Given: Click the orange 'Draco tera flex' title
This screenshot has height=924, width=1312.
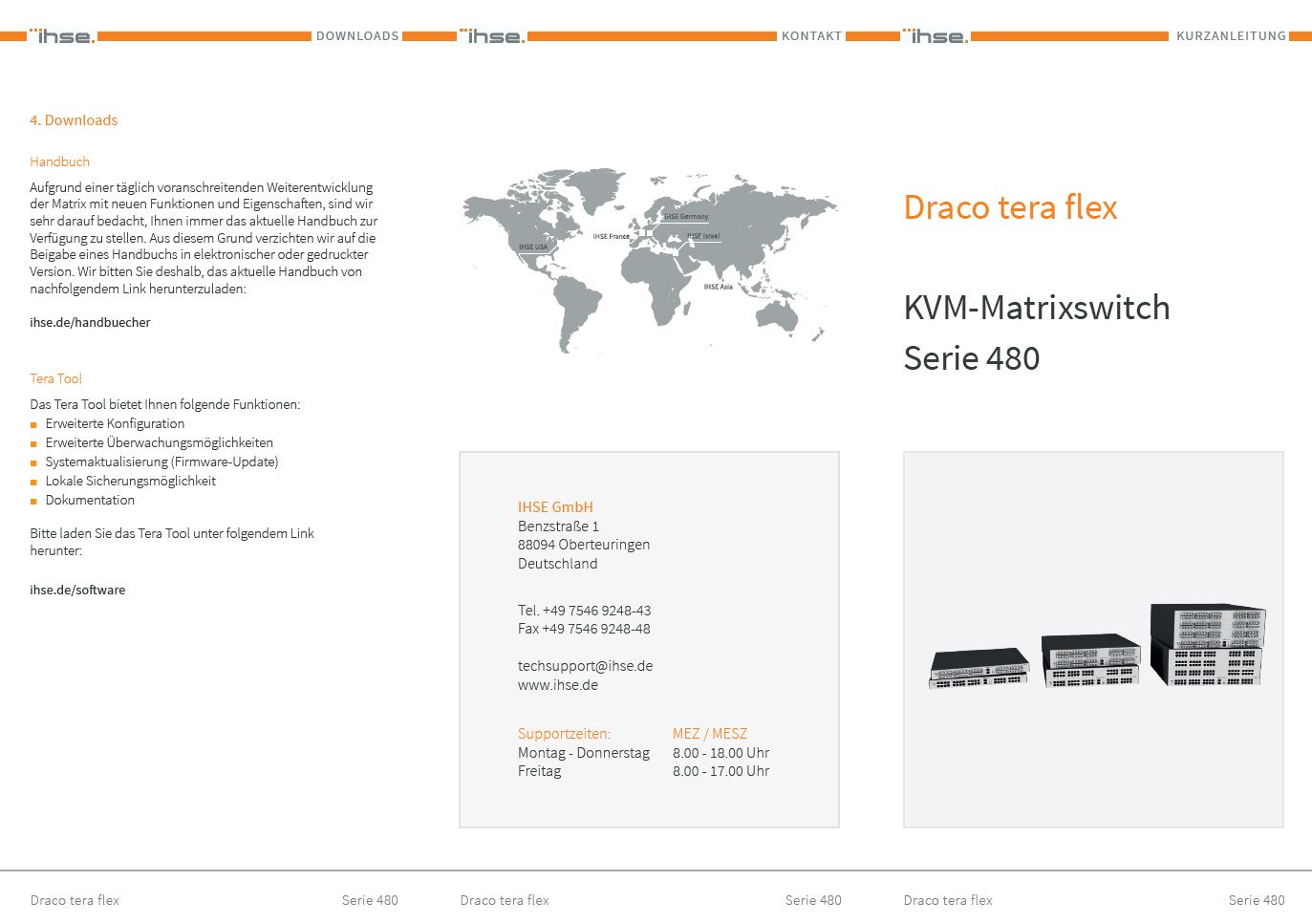Looking at the screenshot, I should (x=1010, y=207).
